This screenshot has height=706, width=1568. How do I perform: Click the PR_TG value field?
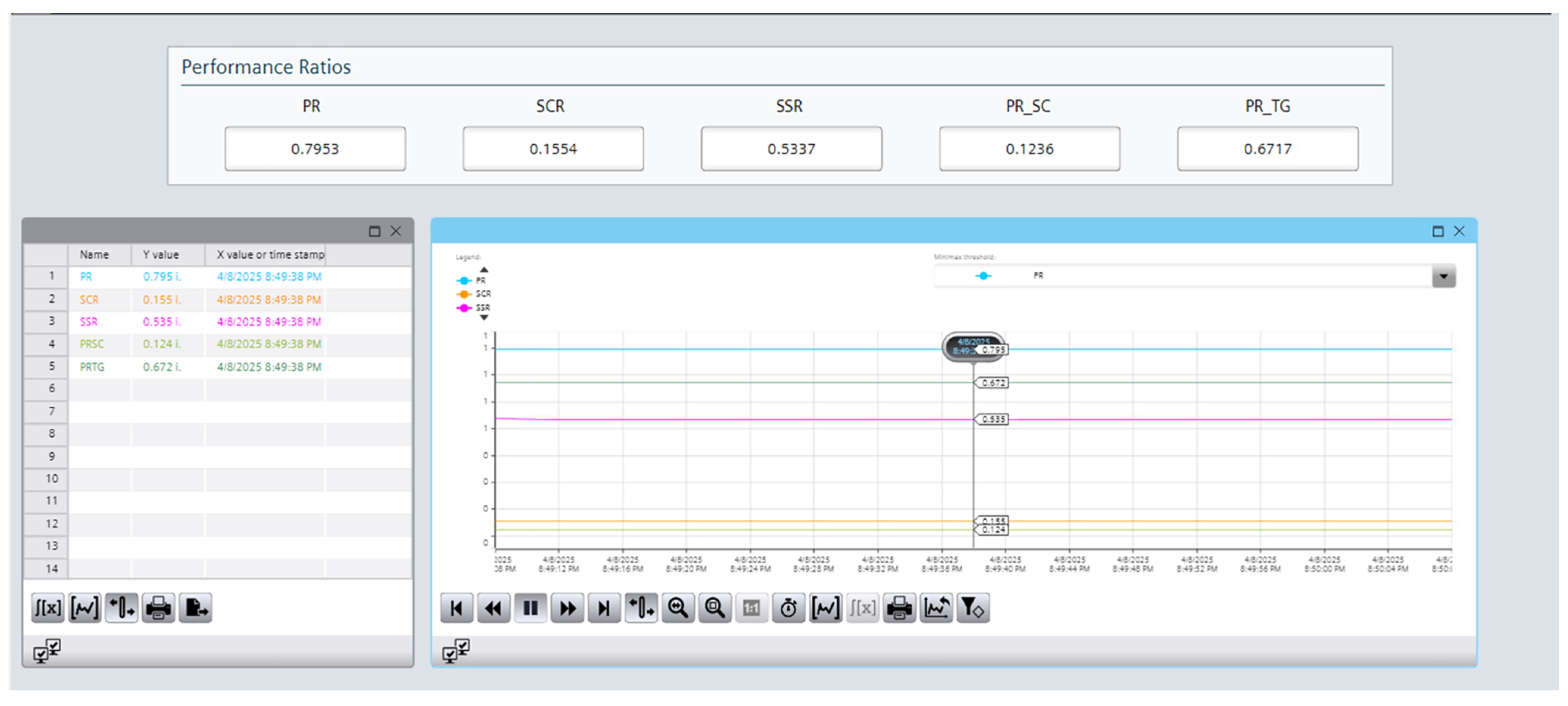click(x=1267, y=148)
